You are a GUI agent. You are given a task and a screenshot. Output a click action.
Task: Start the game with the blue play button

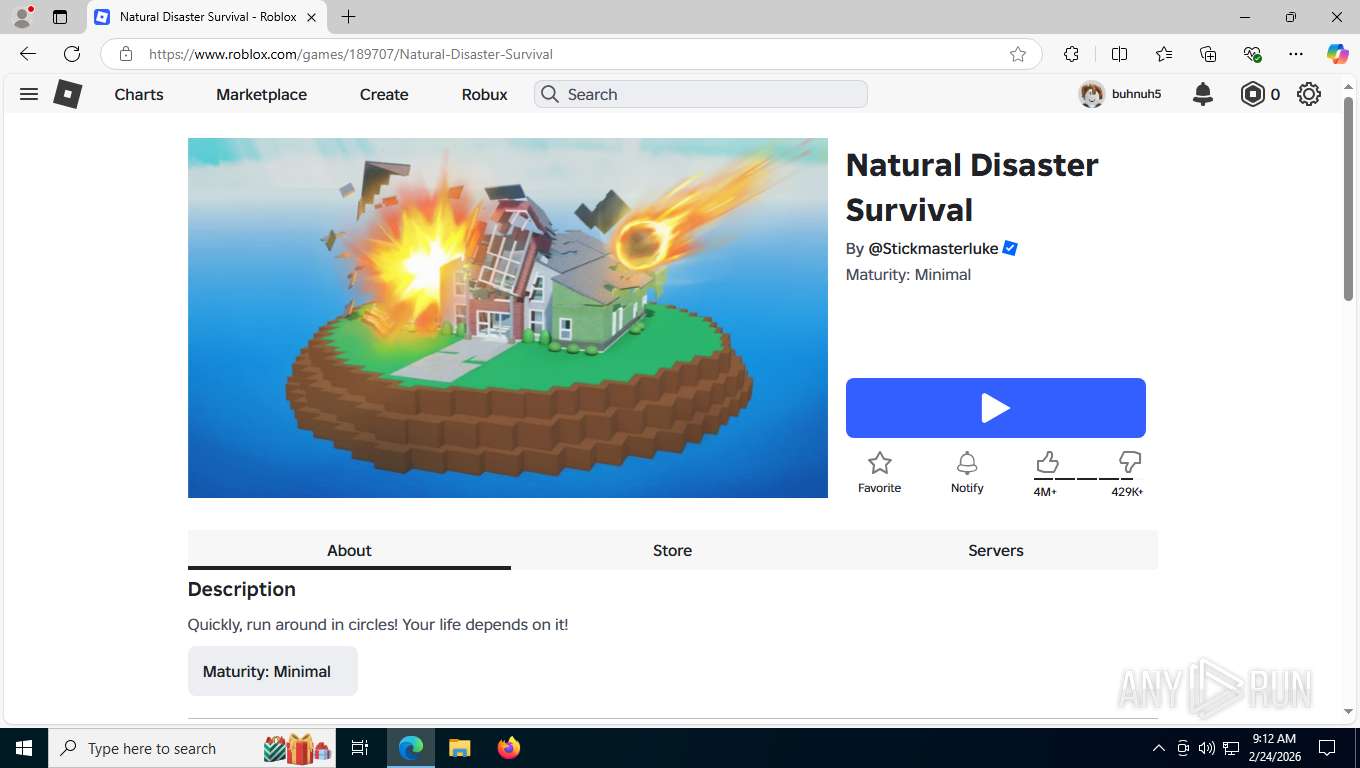(x=996, y=408)
